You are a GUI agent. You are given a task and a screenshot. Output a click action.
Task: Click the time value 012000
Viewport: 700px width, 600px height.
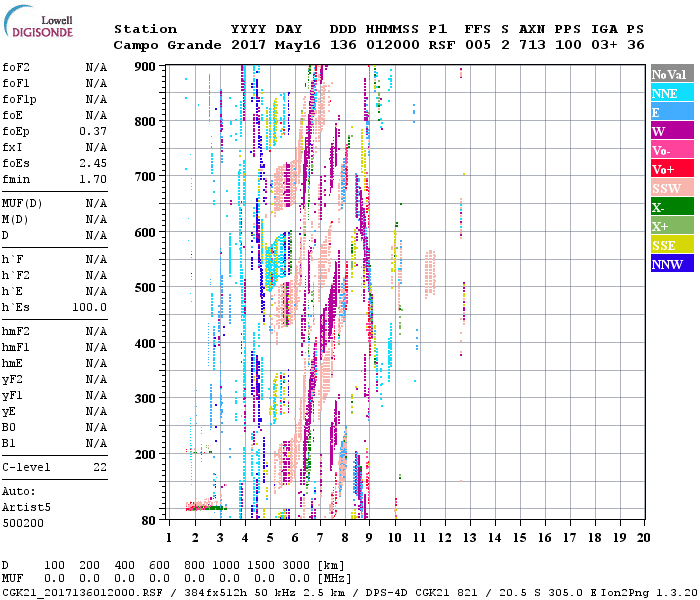[393, 45]
